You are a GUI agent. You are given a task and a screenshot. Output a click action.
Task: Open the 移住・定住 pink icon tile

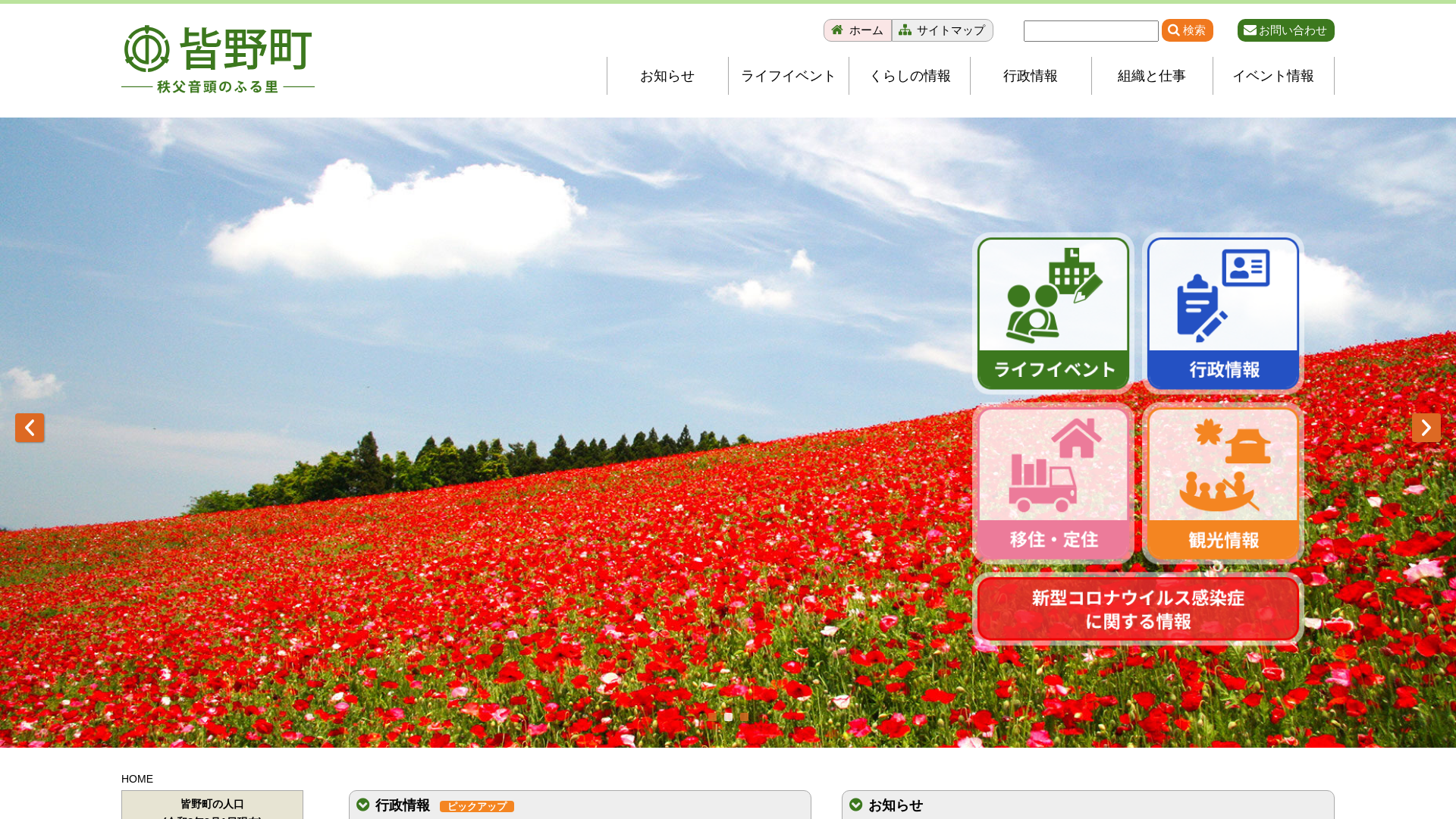(1053, 483)
